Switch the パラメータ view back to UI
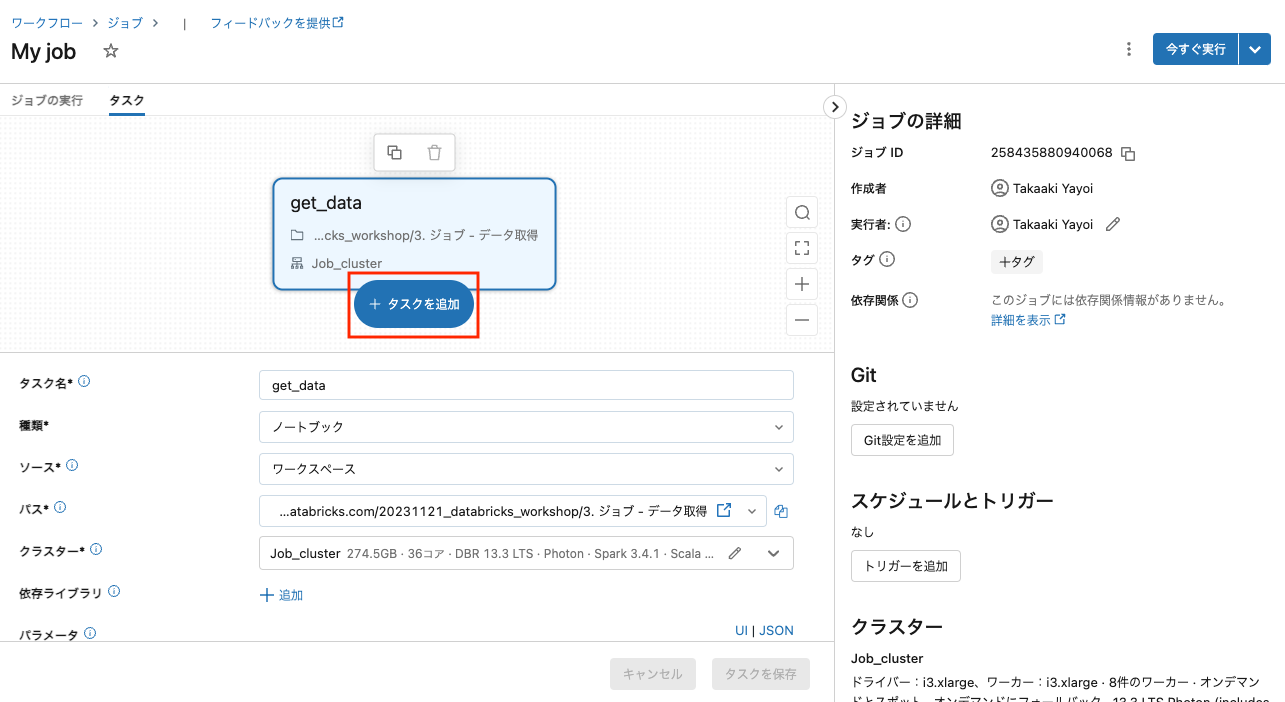The image size is (1285, 702). point(741,630)
